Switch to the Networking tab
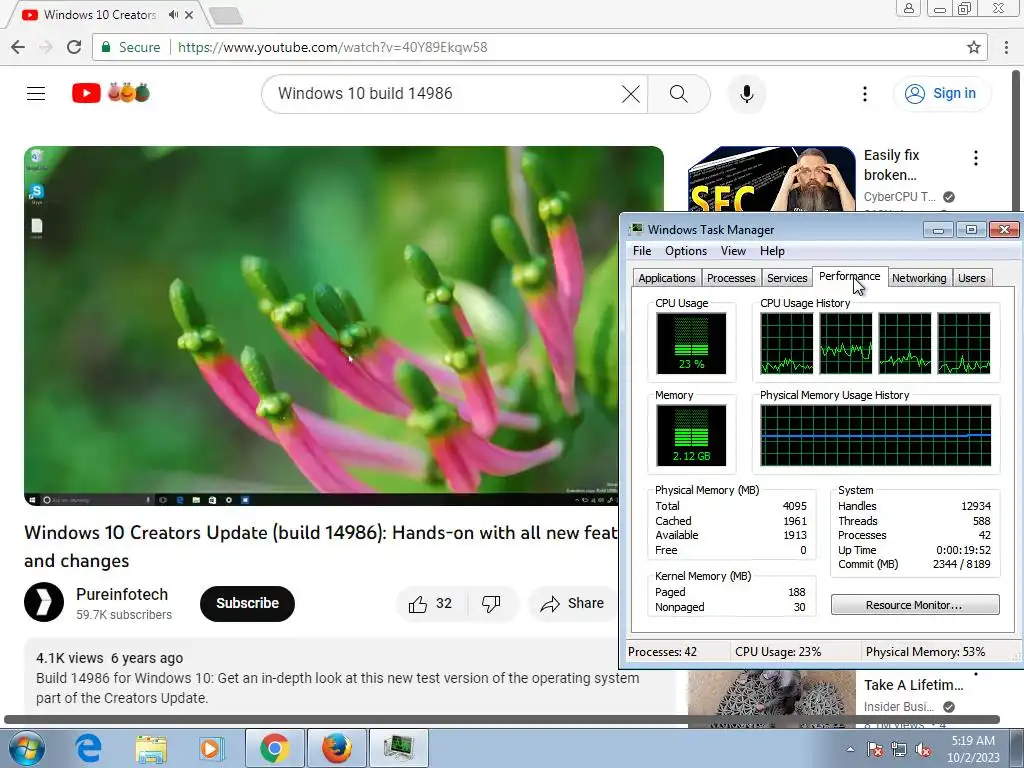1024x768 pixels. point(919,278)
